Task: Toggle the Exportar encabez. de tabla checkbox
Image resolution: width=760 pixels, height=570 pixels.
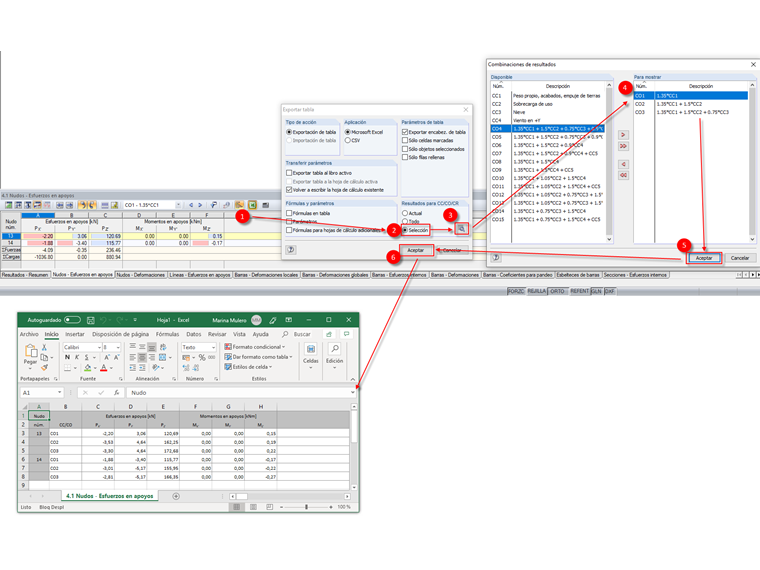Action: tap(405, 132)
